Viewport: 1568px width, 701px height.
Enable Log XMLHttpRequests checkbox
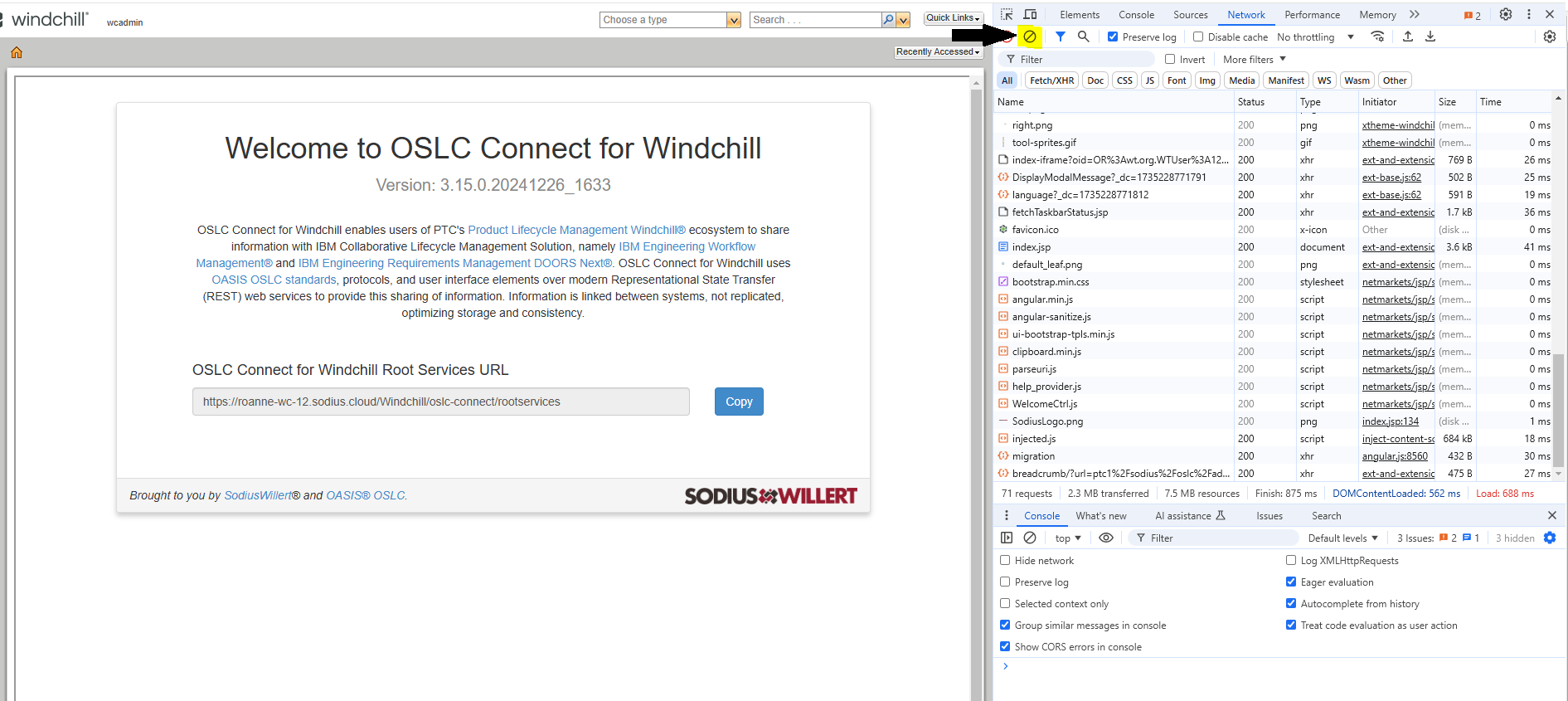click(x=1291, y=560)
